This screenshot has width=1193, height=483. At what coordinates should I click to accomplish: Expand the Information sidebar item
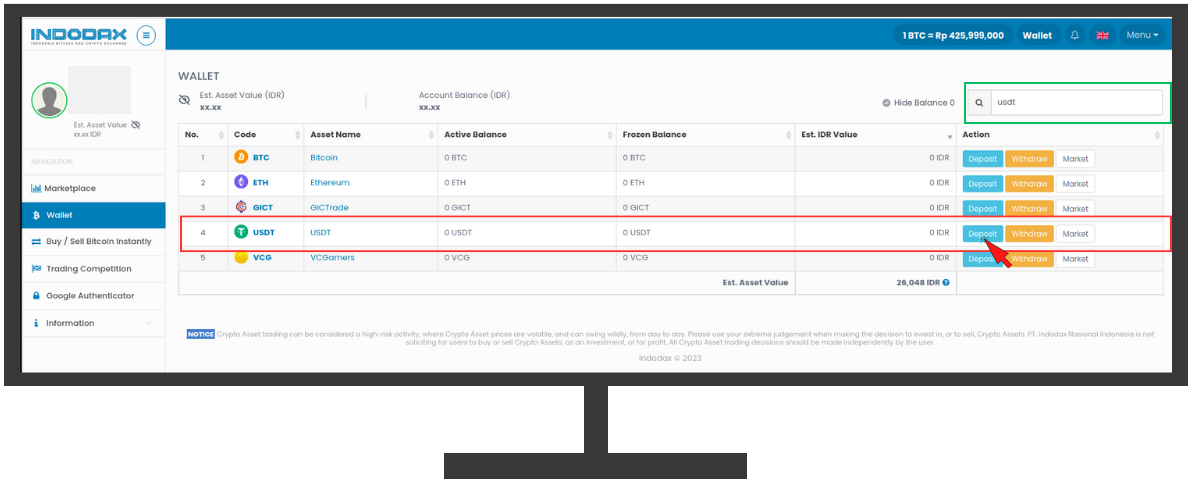click(94, 323)
